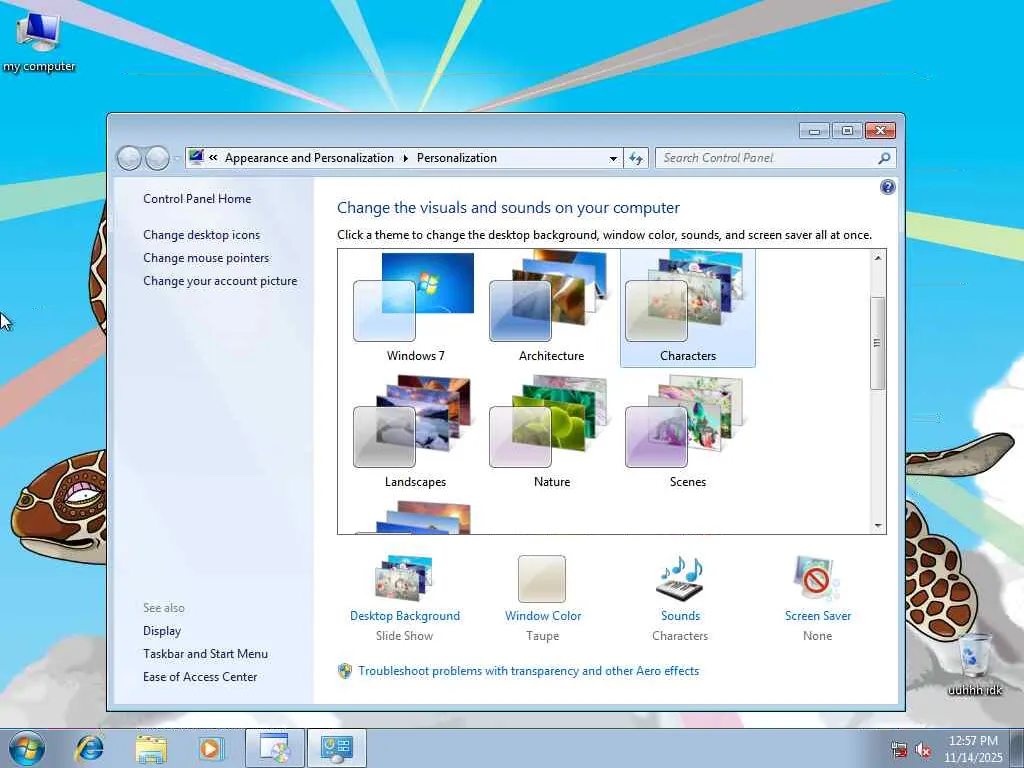Expand the recent pages dropdown arrow
The height and width of the screenshot is (768, 1024).
click(x=176, y=159)
